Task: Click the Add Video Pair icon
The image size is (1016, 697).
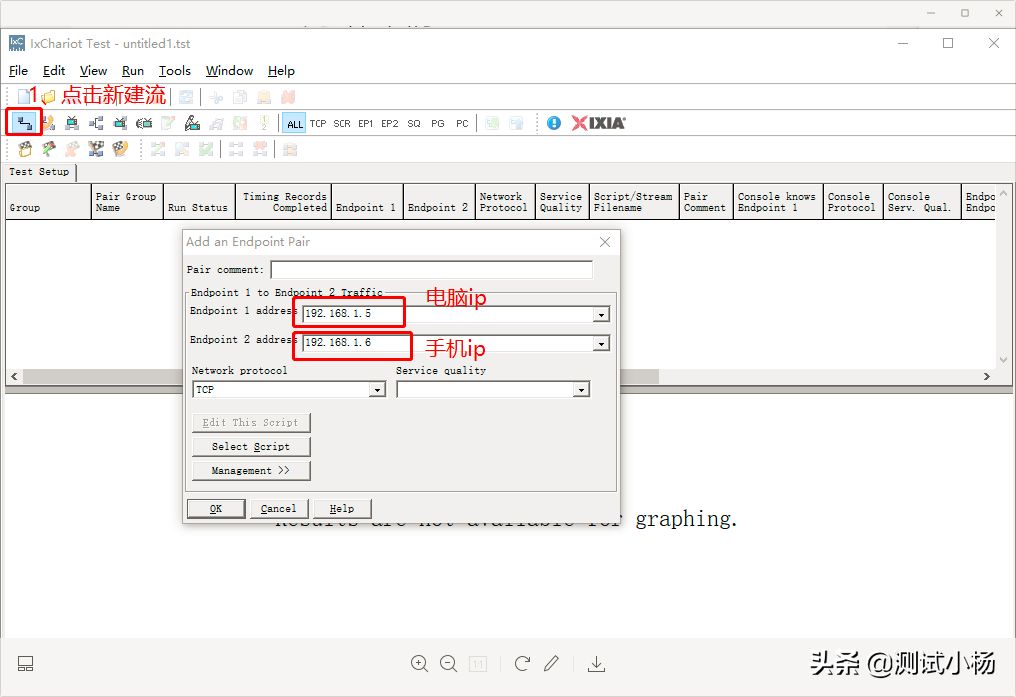Action: [72, 122]
